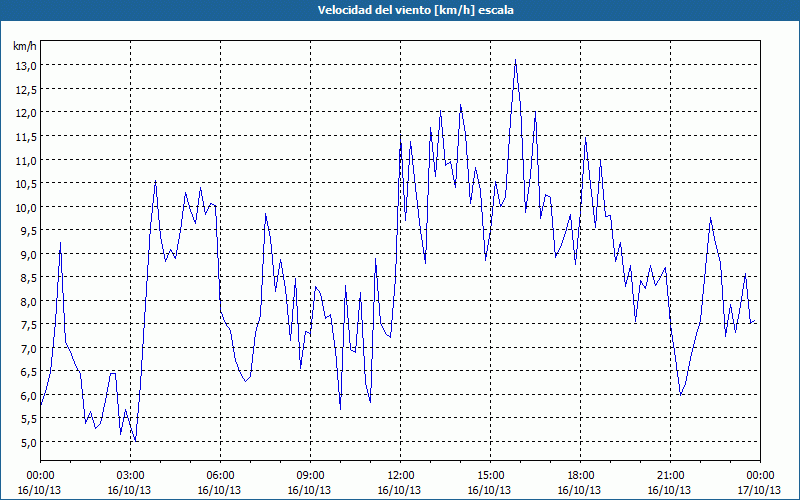Click the '03:00' time axis label
The height and width of the screenshot is (500, 800).
point(131,476)
